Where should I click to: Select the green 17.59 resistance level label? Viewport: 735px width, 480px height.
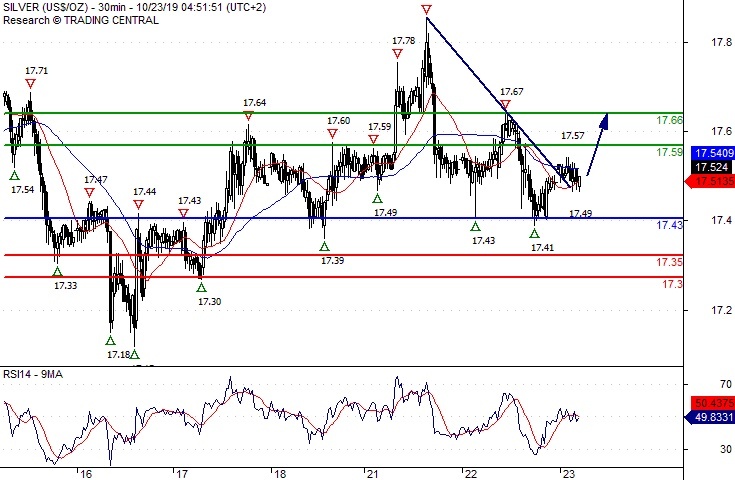click(669, 152)
